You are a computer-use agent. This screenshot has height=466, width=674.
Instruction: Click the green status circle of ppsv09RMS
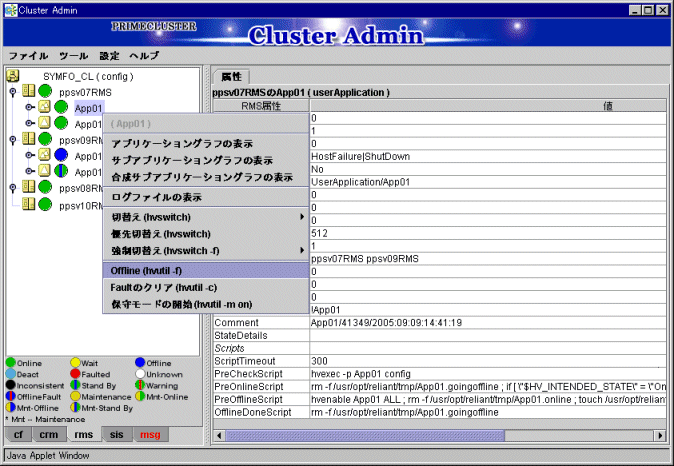(x=45, y=139)
